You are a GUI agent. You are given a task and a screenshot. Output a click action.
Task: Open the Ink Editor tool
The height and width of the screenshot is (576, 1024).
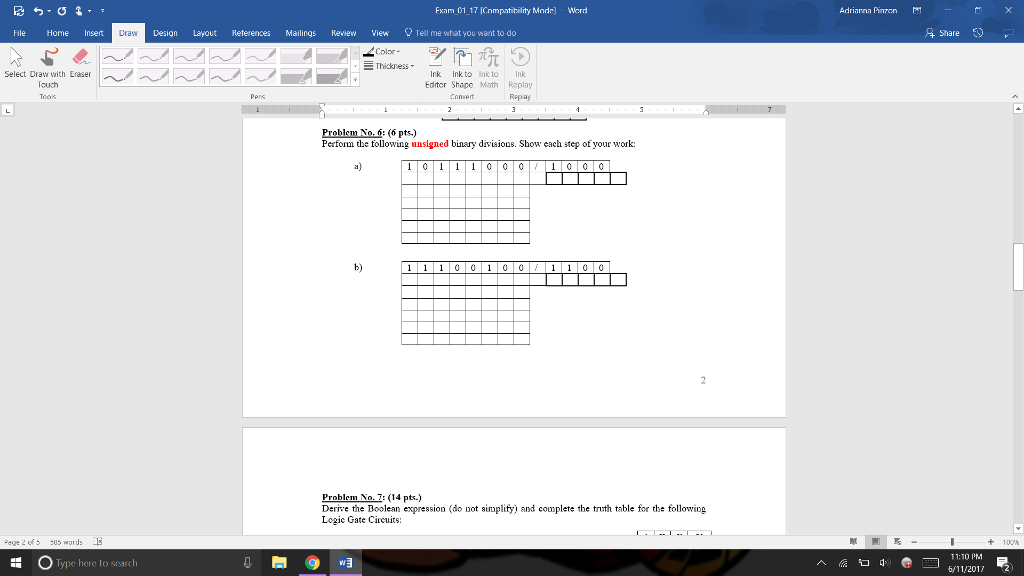point(436,67)
